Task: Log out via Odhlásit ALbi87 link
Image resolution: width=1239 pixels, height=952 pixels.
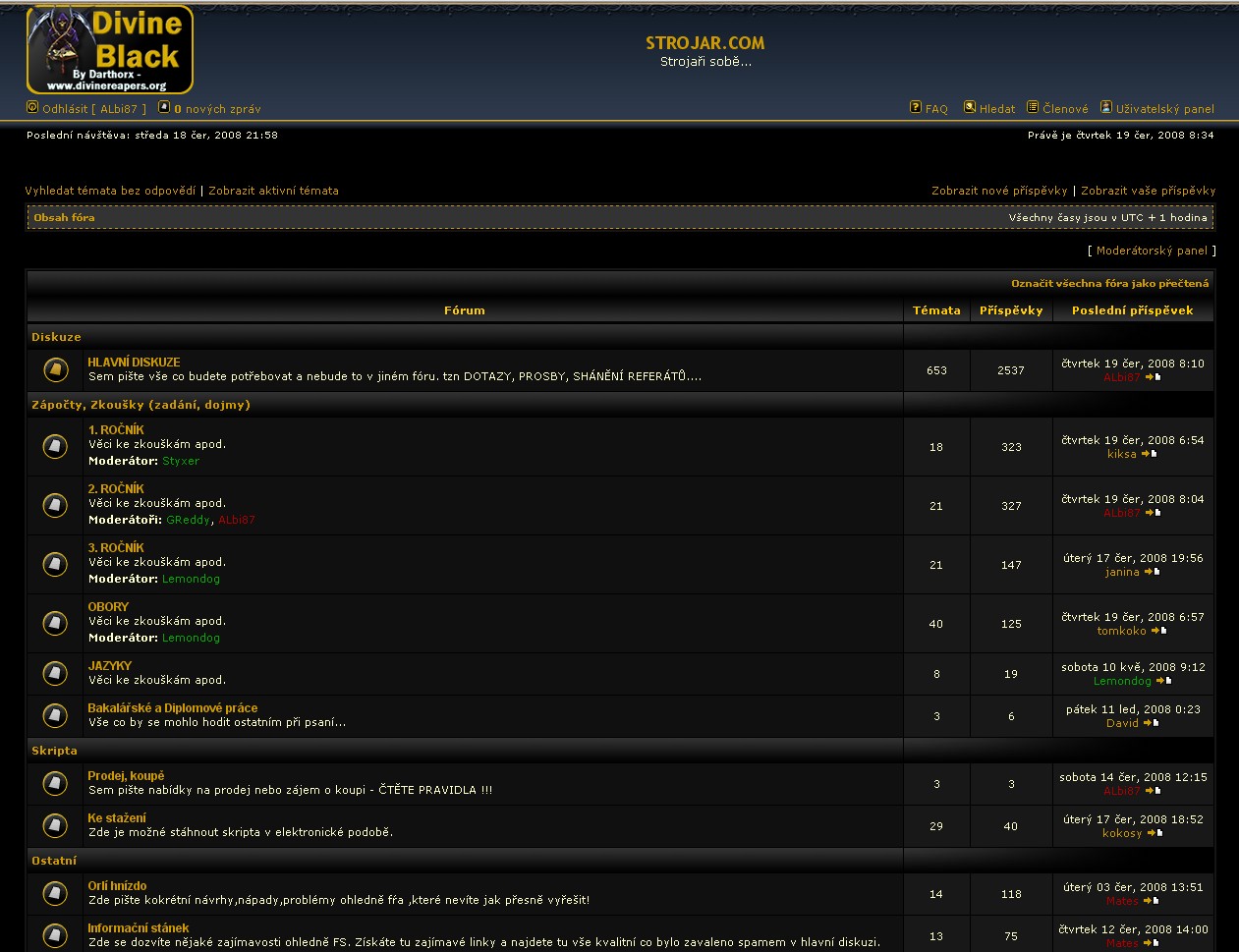Action: (93, 109)
